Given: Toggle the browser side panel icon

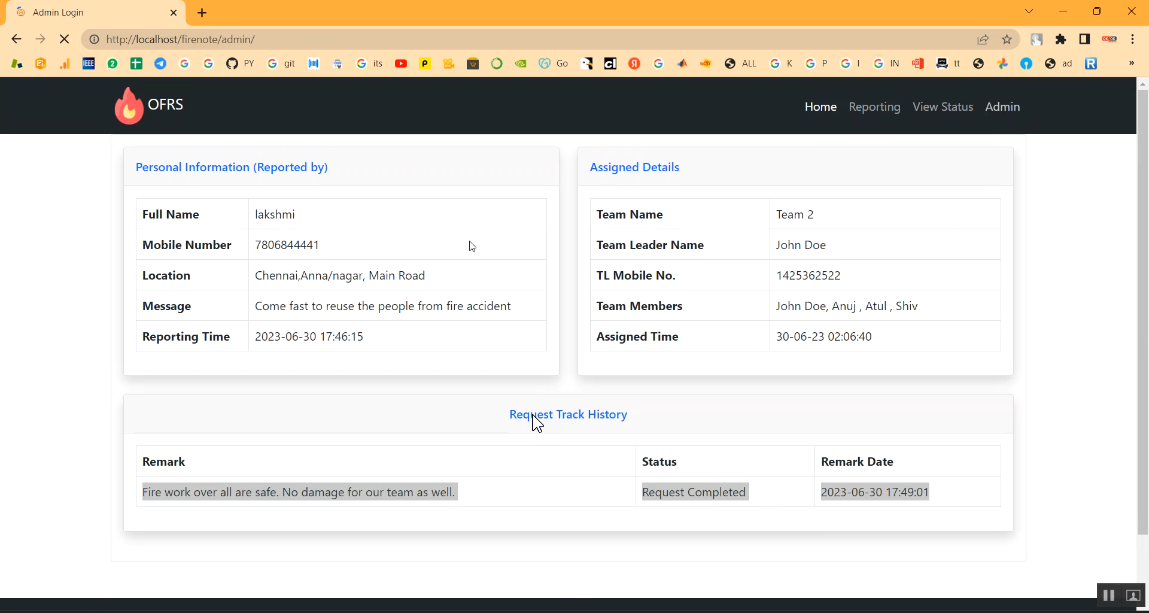Looking at the screenshot, I should [x=1084, y=39].
